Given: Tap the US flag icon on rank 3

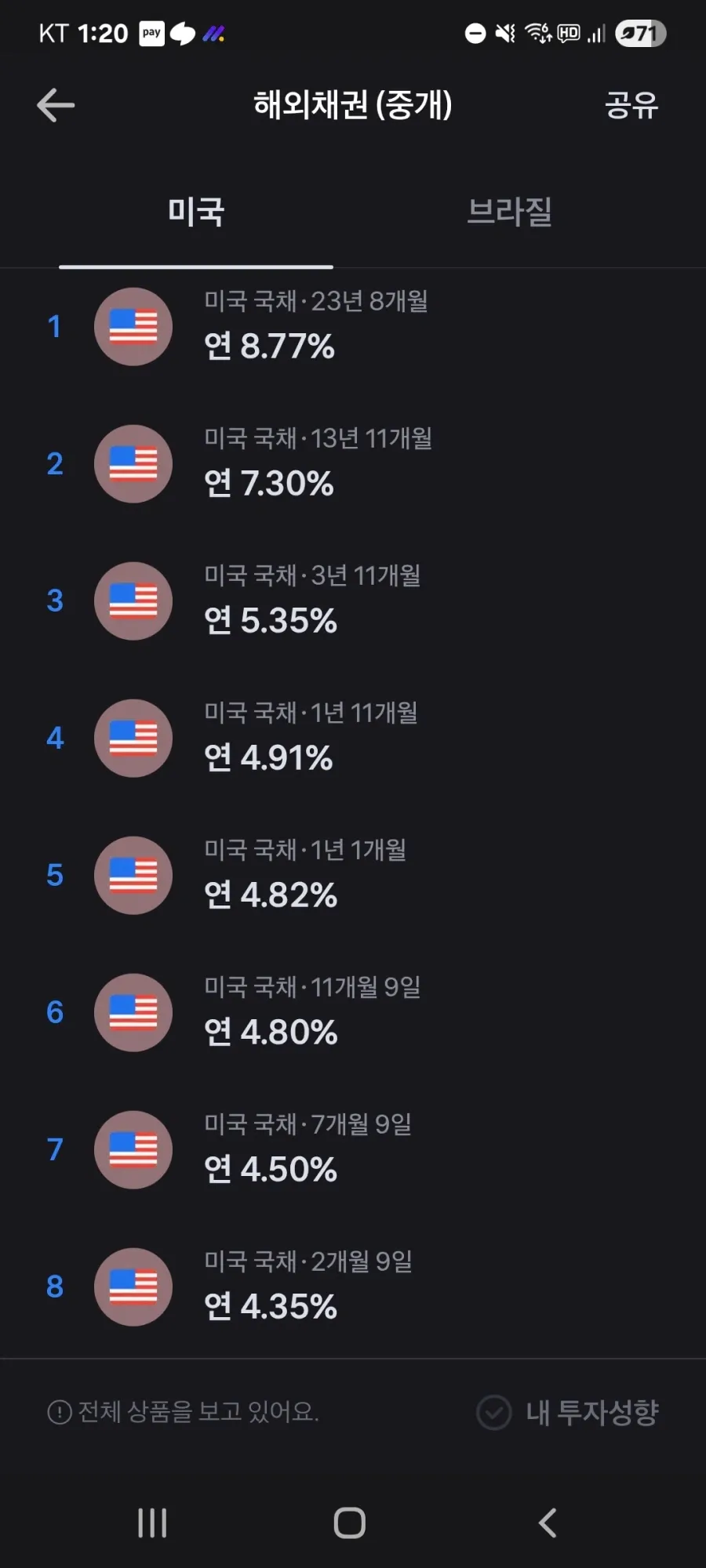Looking at the screenshot, I should 133,601.
